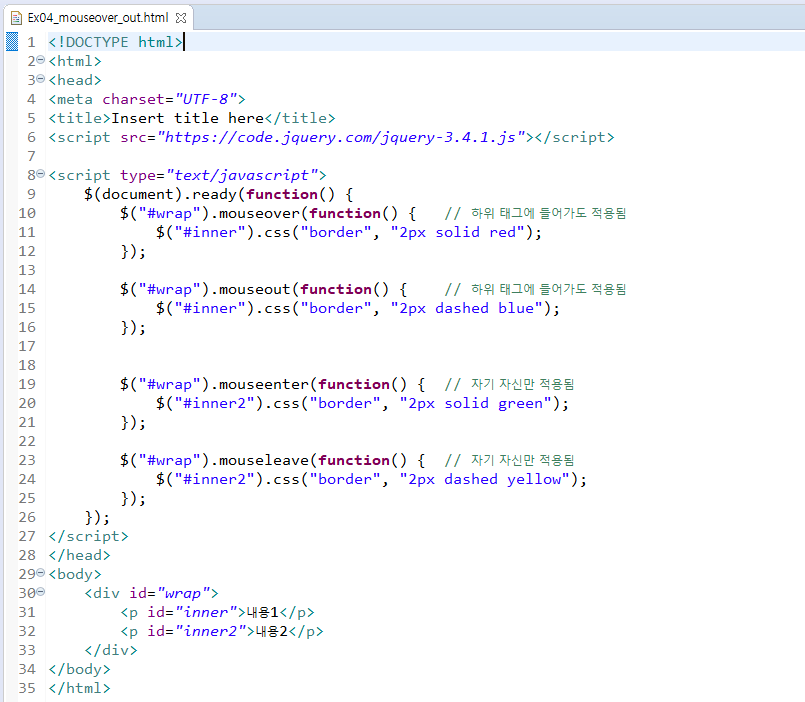Click the mouseleave method name on line 23
805x702 pixels.
click(x=264, y=460)
